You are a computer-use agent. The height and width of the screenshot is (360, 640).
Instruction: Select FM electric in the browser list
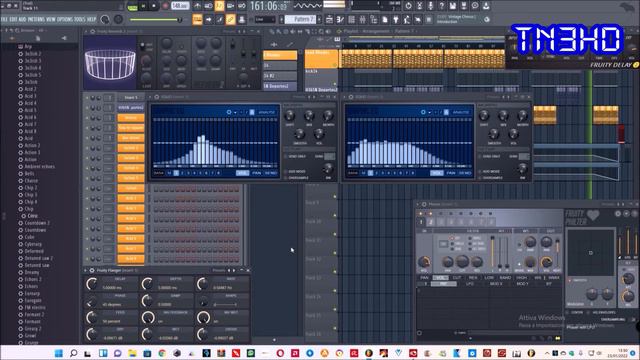coord(35,307)
